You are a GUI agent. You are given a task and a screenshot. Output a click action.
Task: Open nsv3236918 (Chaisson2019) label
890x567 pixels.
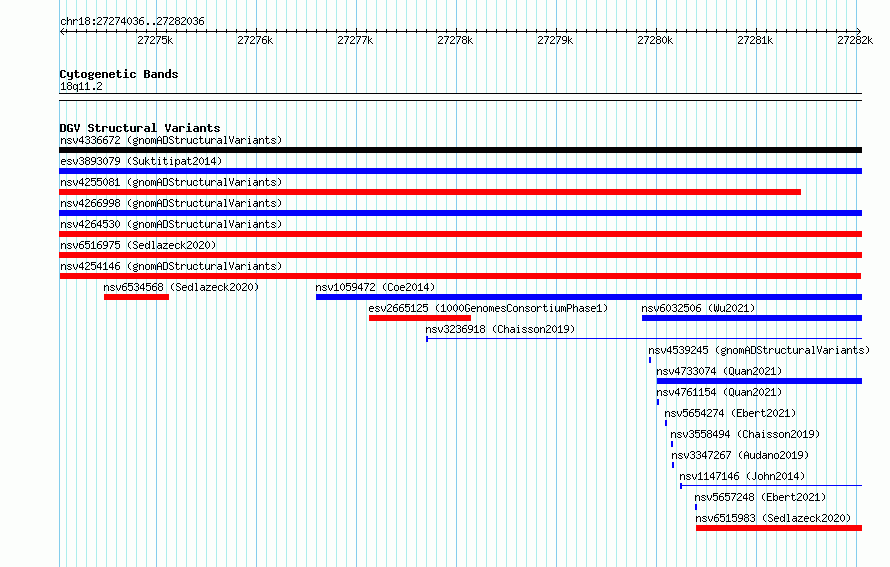coord(500,329)
